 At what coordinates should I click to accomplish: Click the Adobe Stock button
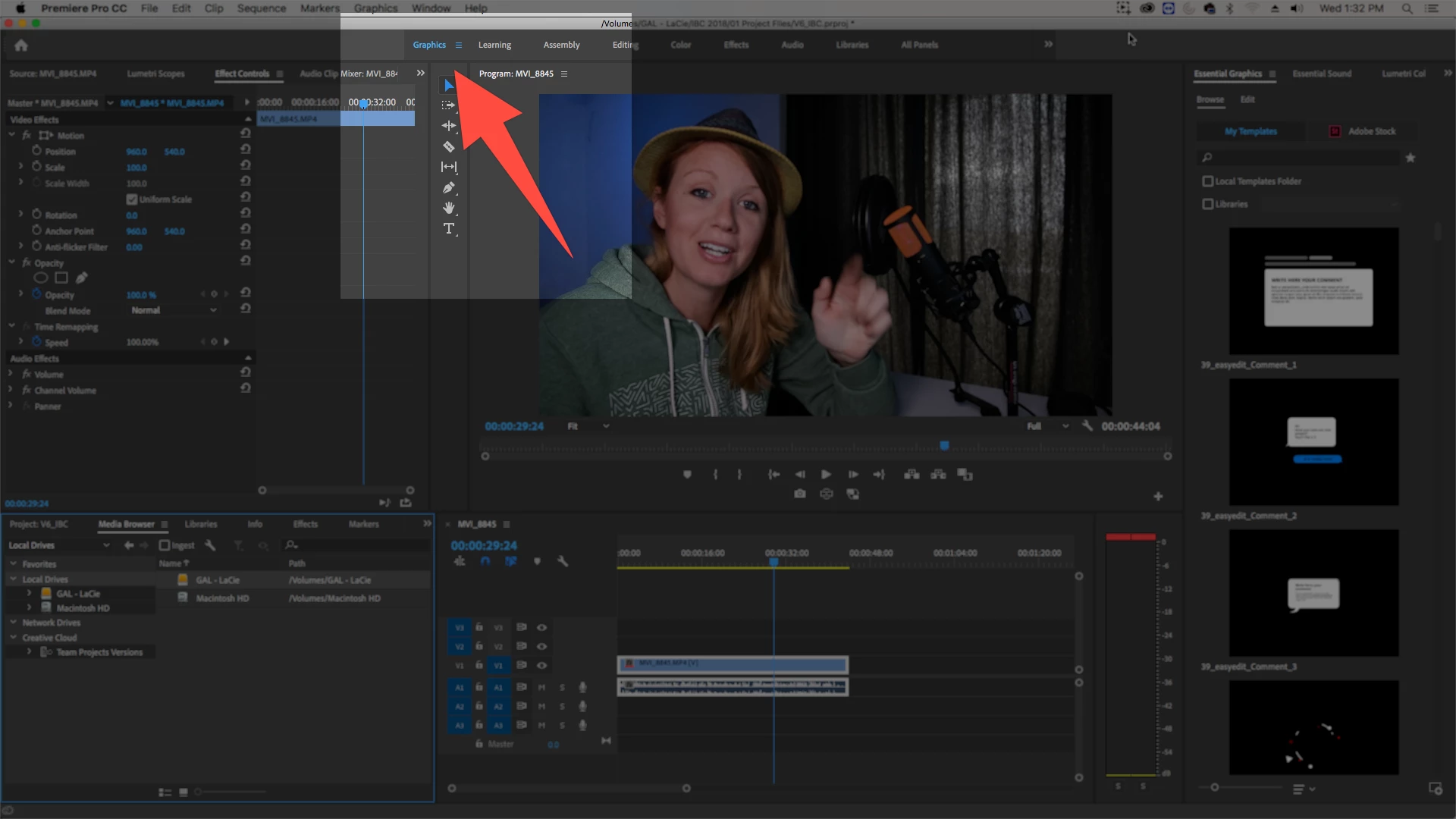(1363, 131)
